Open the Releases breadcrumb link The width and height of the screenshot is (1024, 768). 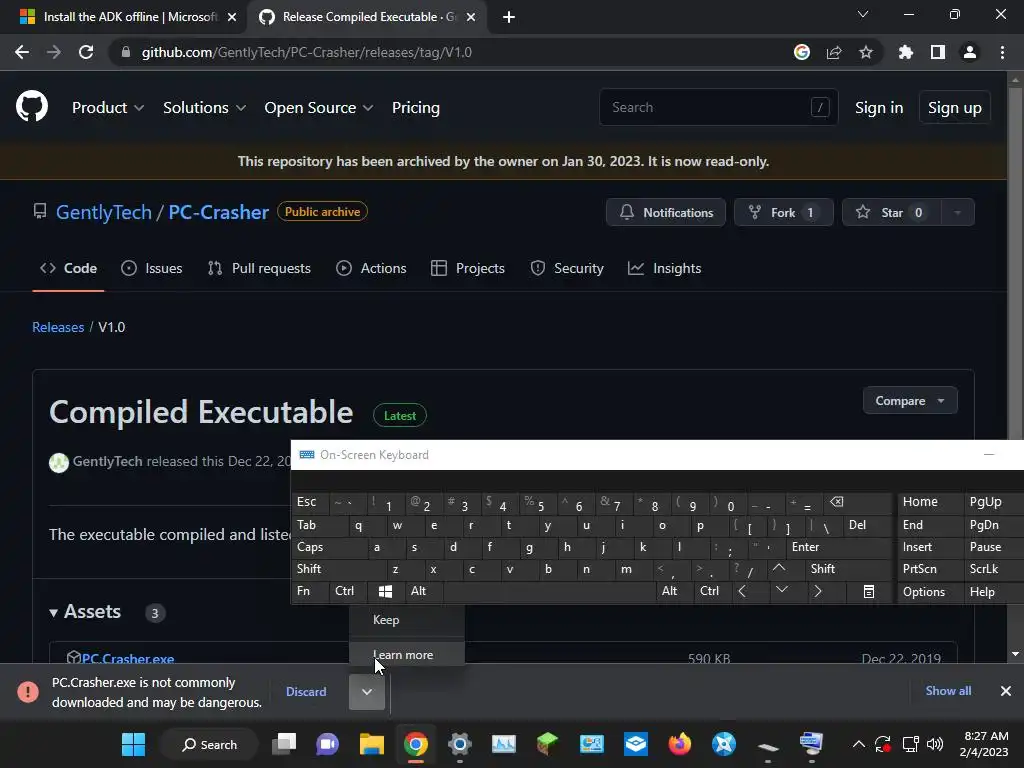point(58,327)
